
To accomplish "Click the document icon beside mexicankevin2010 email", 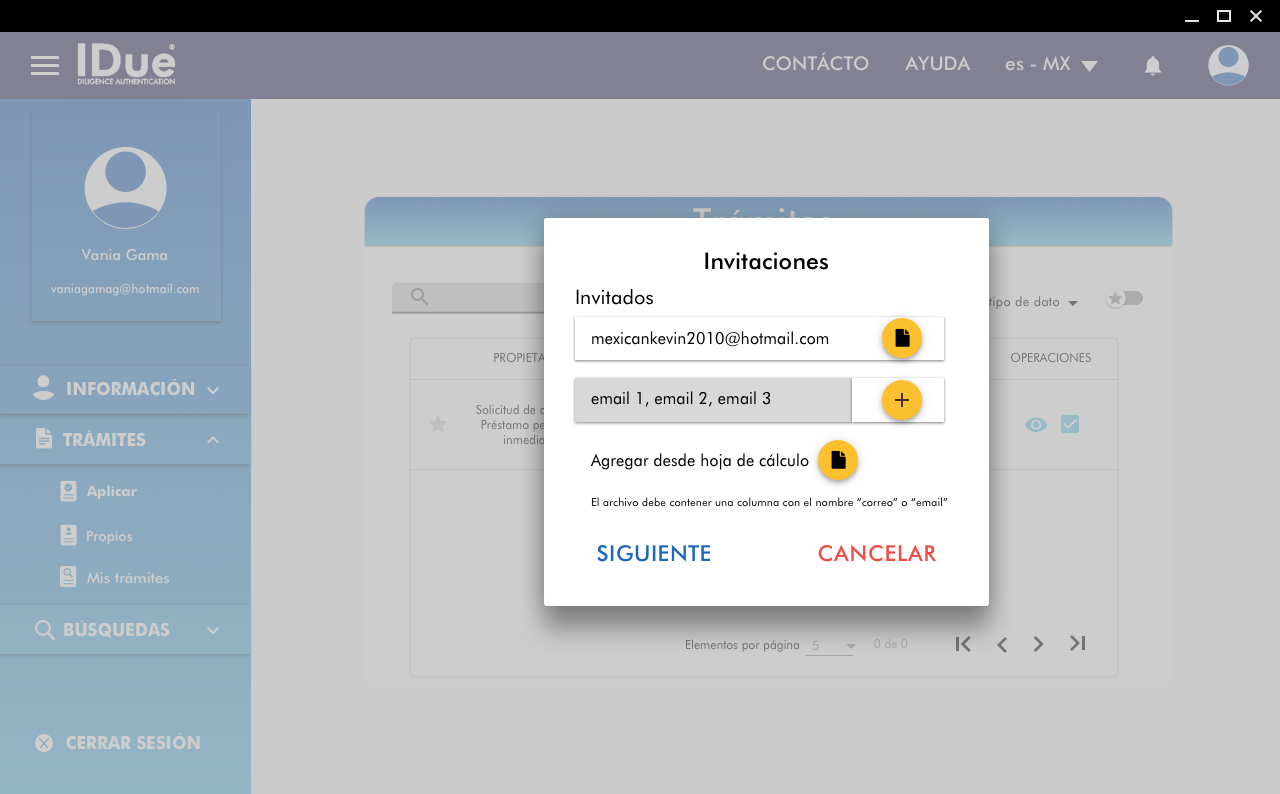I will (x=901, y=339).
